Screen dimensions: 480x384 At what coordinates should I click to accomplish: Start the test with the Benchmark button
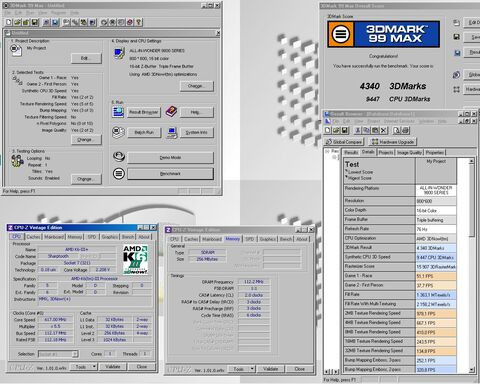170,174
